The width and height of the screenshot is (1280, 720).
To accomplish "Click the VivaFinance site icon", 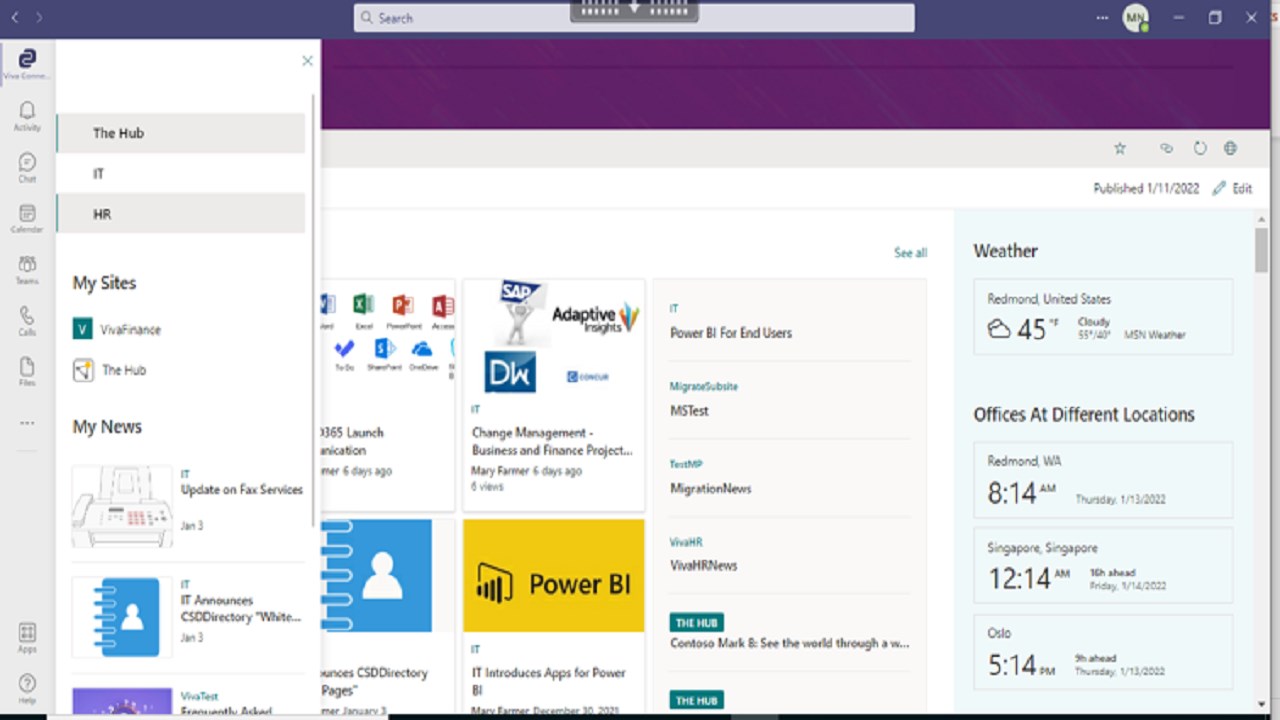I will 83,329.
